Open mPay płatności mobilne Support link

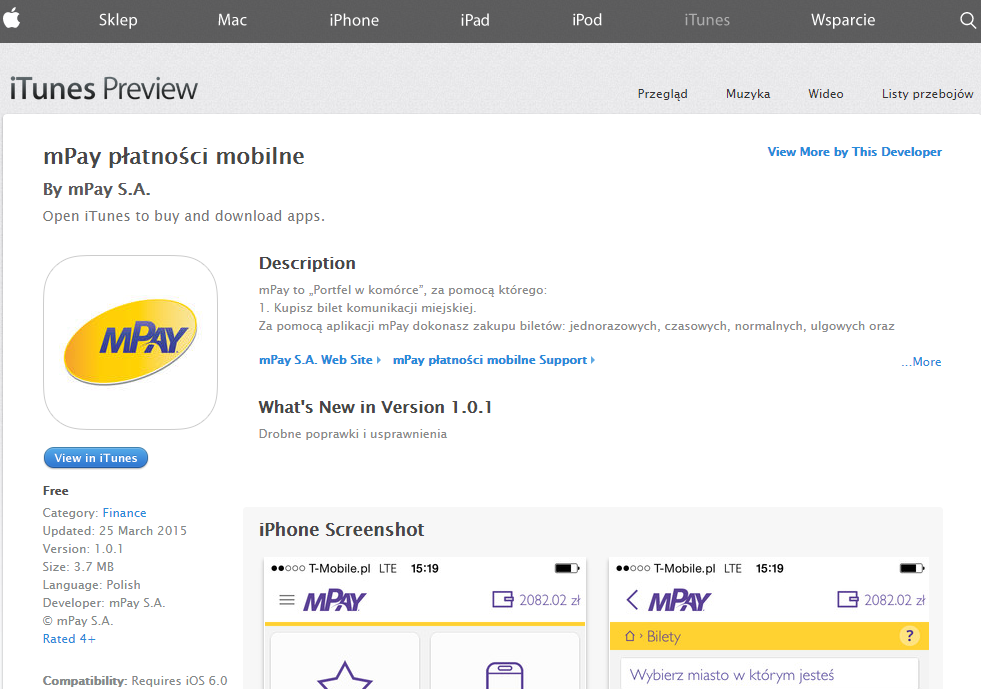494,360
